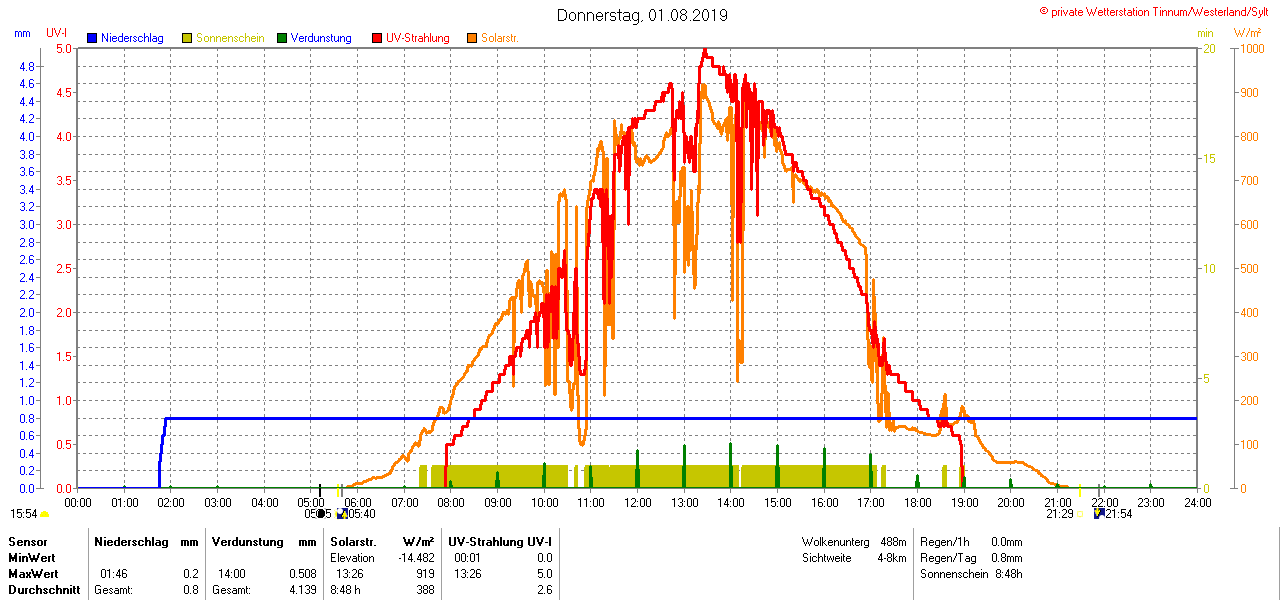The width and height of the screenshot is (1280, 600).
Task: Click the W/m² axis label at top right
Action: click(x=1247, y=33)
